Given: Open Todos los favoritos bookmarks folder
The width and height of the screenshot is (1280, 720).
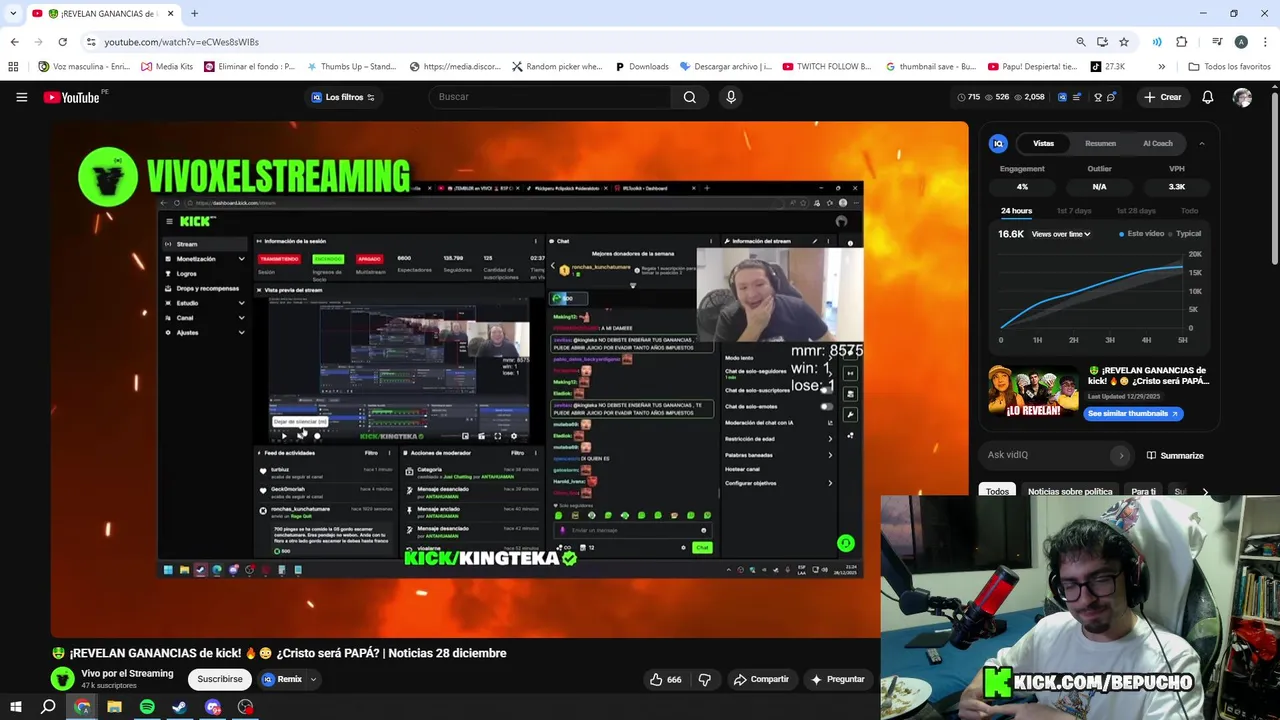Looking at the screenshot, I should tap(1229, 67).
